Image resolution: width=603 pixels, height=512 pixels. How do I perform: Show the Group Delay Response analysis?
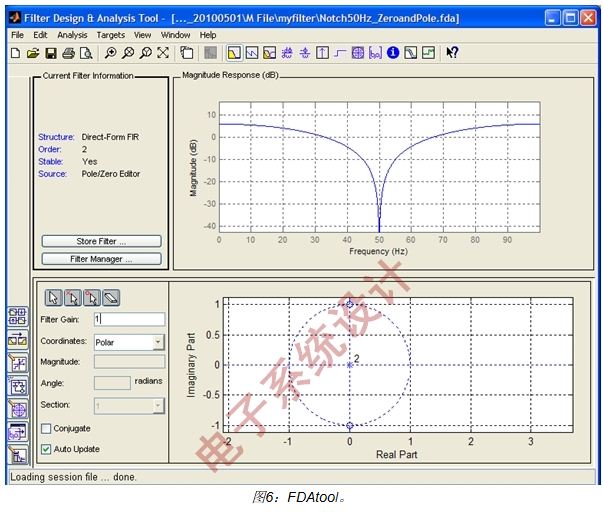(287, 53)
